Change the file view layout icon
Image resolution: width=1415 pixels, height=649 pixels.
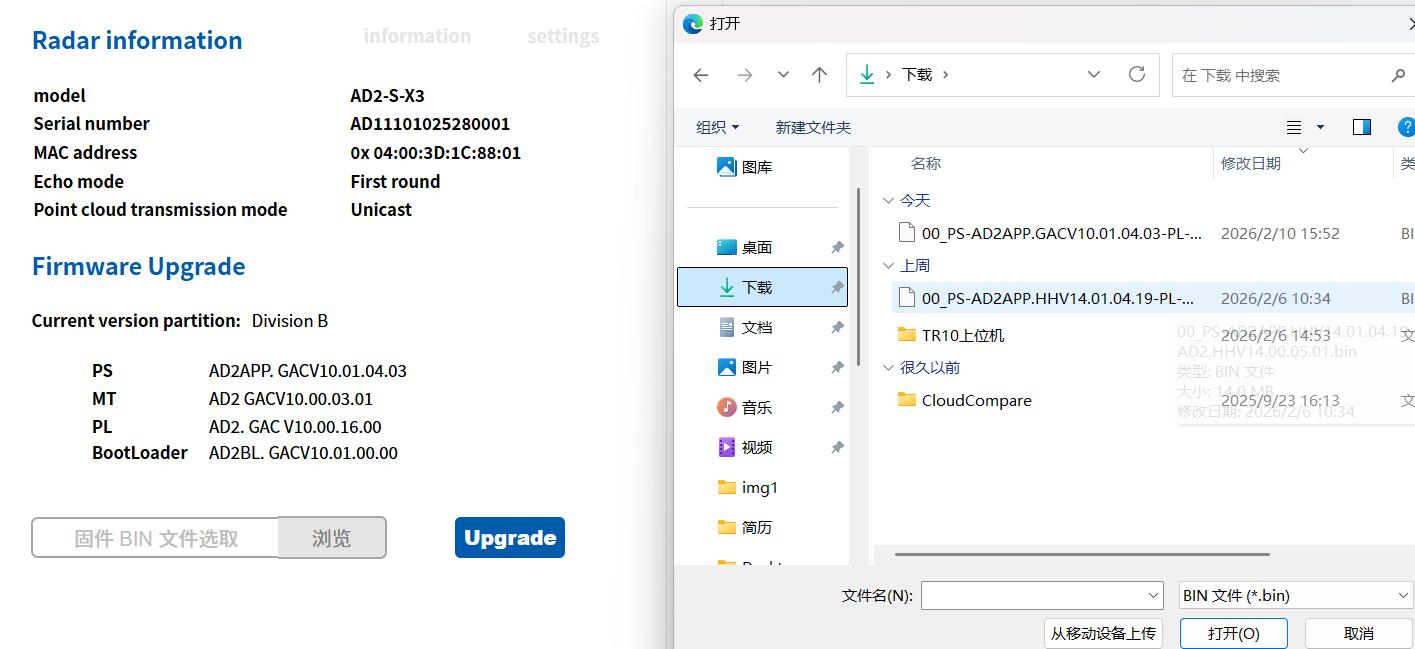click(1294, 127)
